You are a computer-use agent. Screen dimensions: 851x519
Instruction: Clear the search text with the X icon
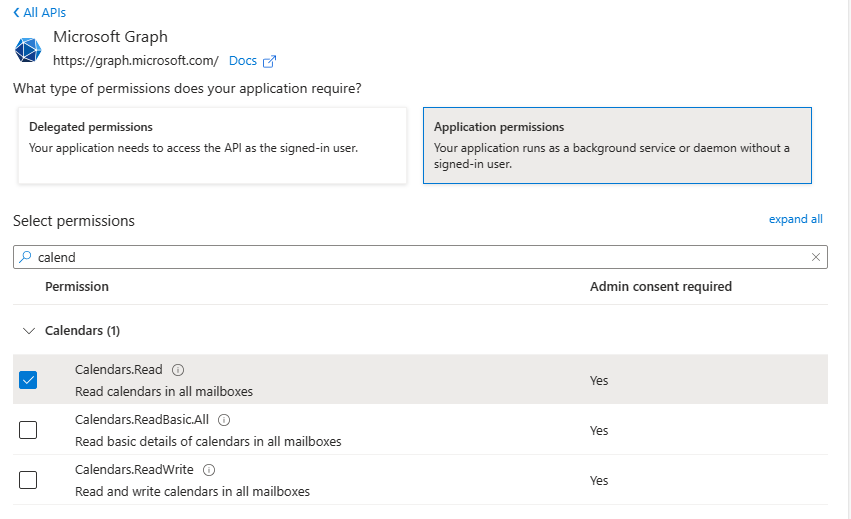[815, 257]
